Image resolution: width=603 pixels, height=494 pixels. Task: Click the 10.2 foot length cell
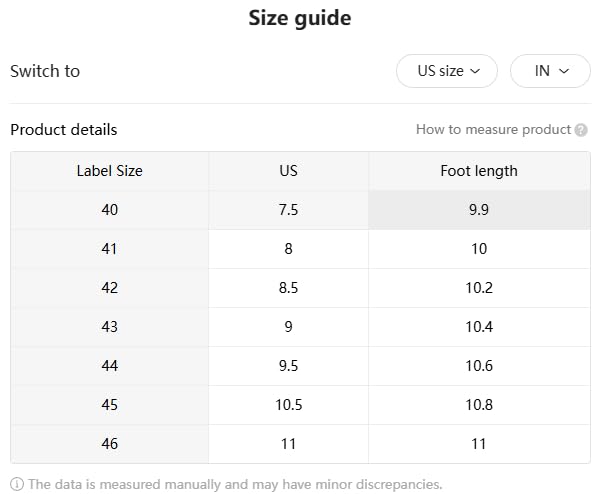(x=479, y=288)
